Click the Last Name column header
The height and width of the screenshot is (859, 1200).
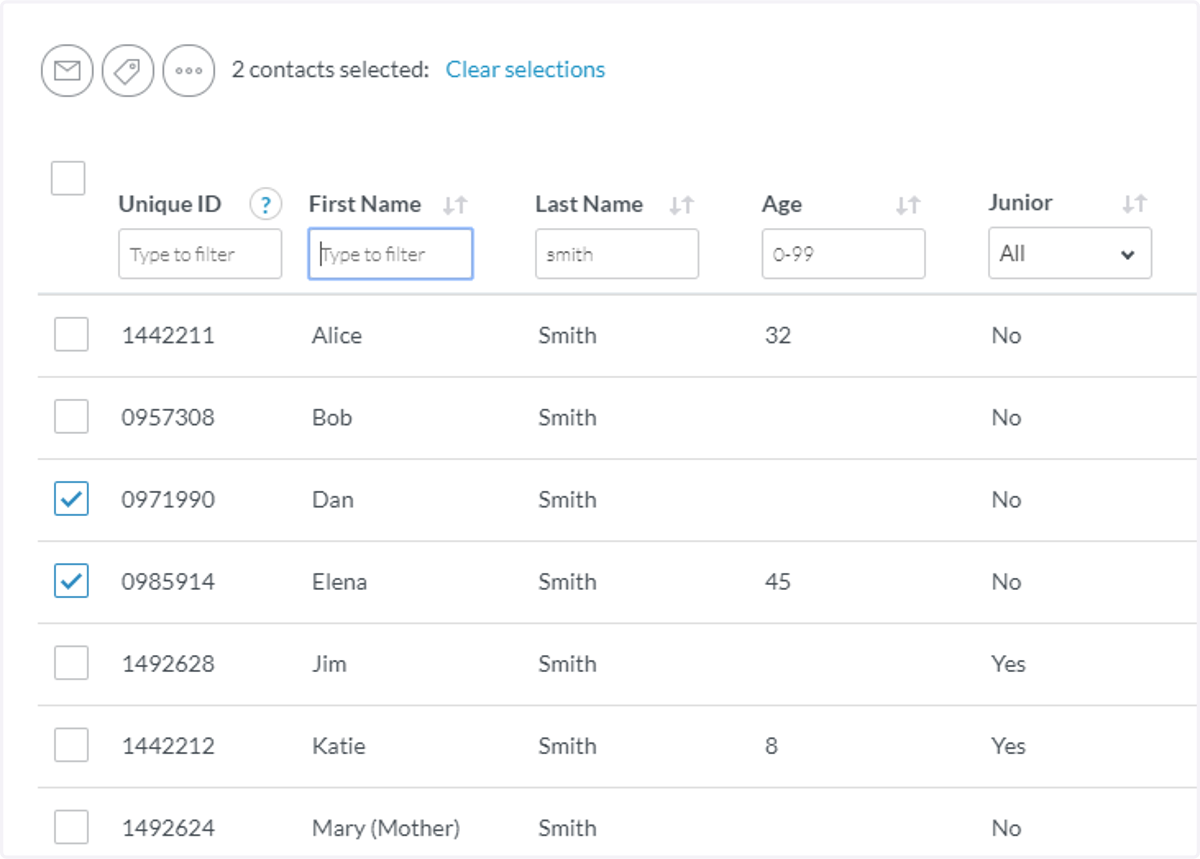click(x=589, y=205)
